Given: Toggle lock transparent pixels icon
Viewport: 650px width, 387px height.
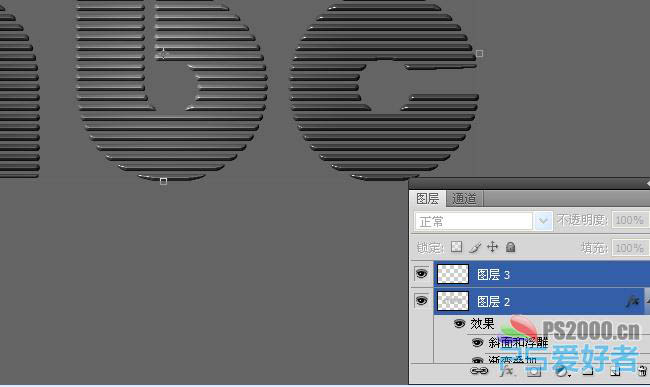Looking at the screenshot, I should pos(456,247).
